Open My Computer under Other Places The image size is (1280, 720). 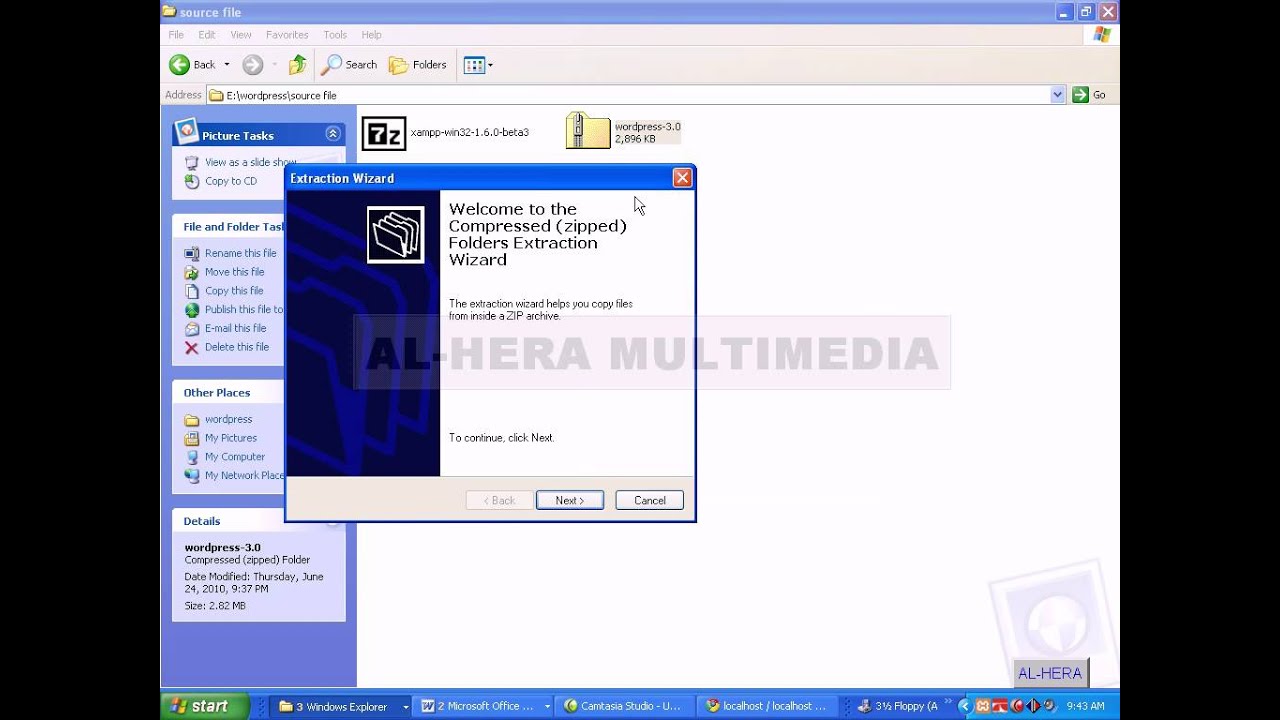[x=235, y=457]
